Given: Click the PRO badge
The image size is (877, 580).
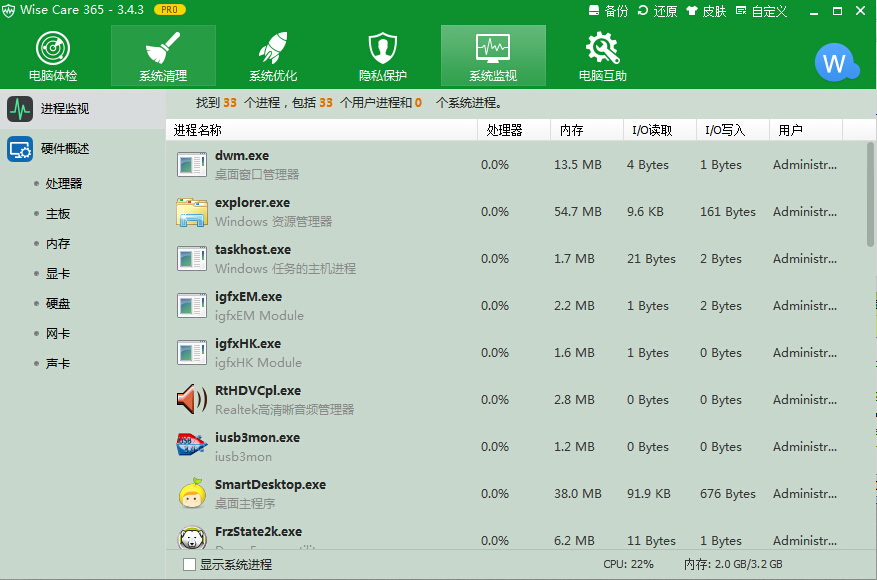Looking at the screenshot, I should pyautogui.click(x=169, y=10).
